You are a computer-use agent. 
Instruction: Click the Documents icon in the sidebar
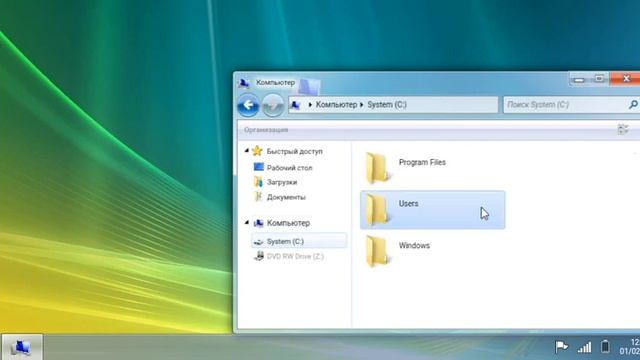258,197
